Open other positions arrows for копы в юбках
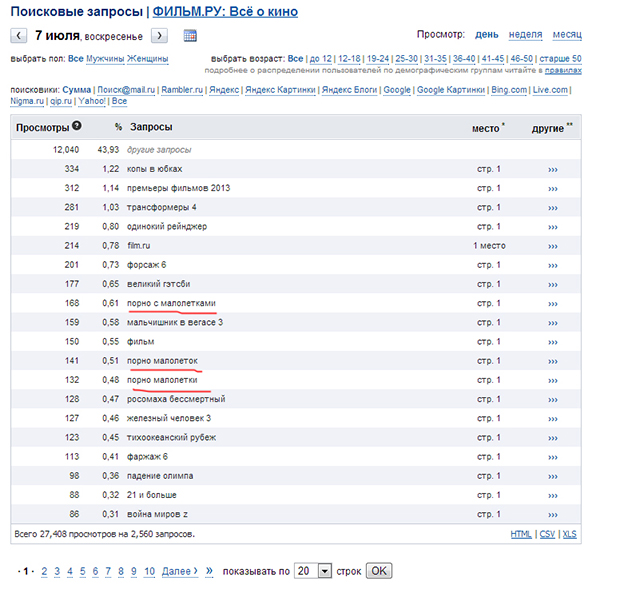The height and width of the screenshot is (589, 620). pyautogui.click(x=553, y=169)
